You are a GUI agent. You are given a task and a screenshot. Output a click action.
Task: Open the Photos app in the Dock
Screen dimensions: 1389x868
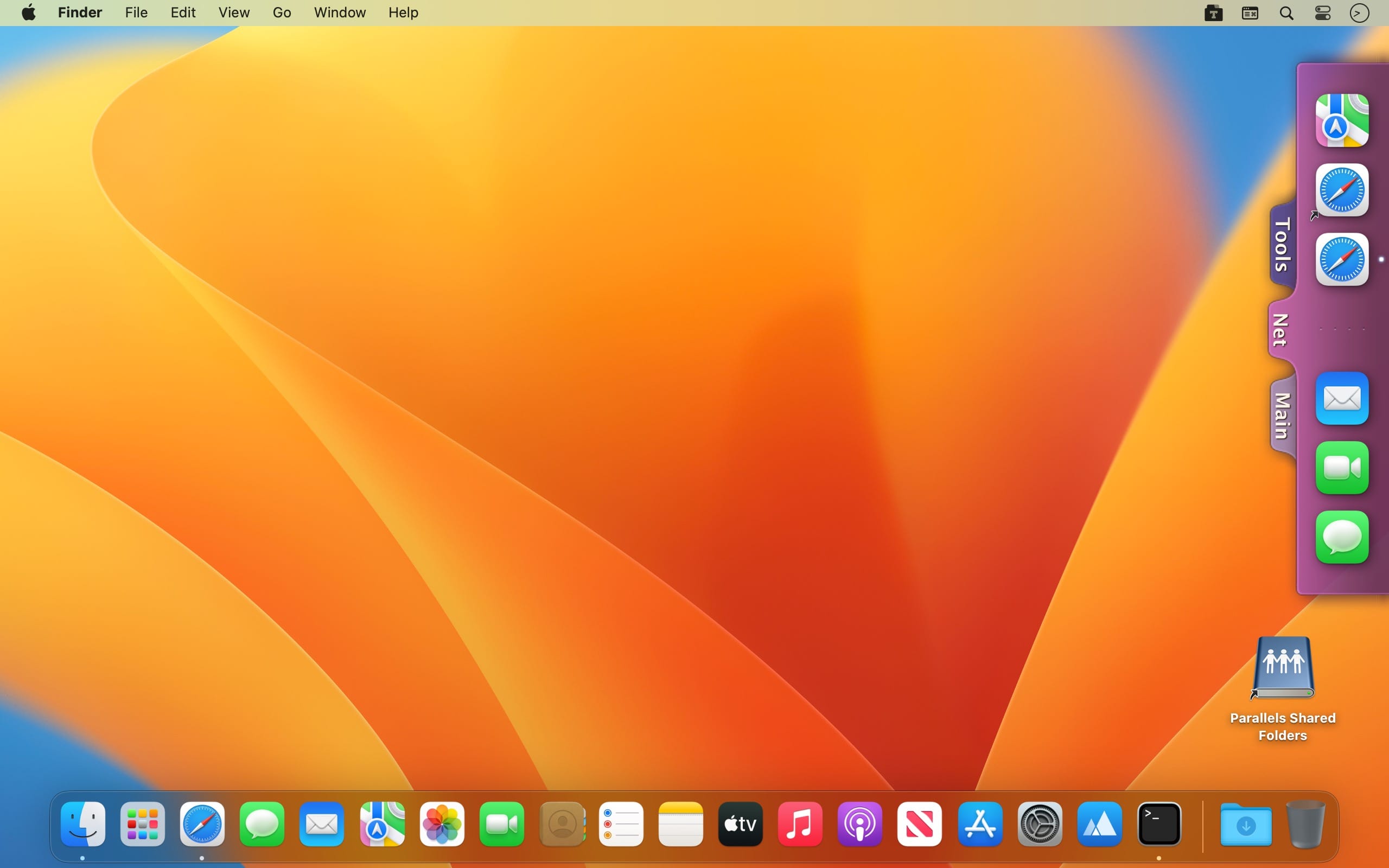point(442,824)
